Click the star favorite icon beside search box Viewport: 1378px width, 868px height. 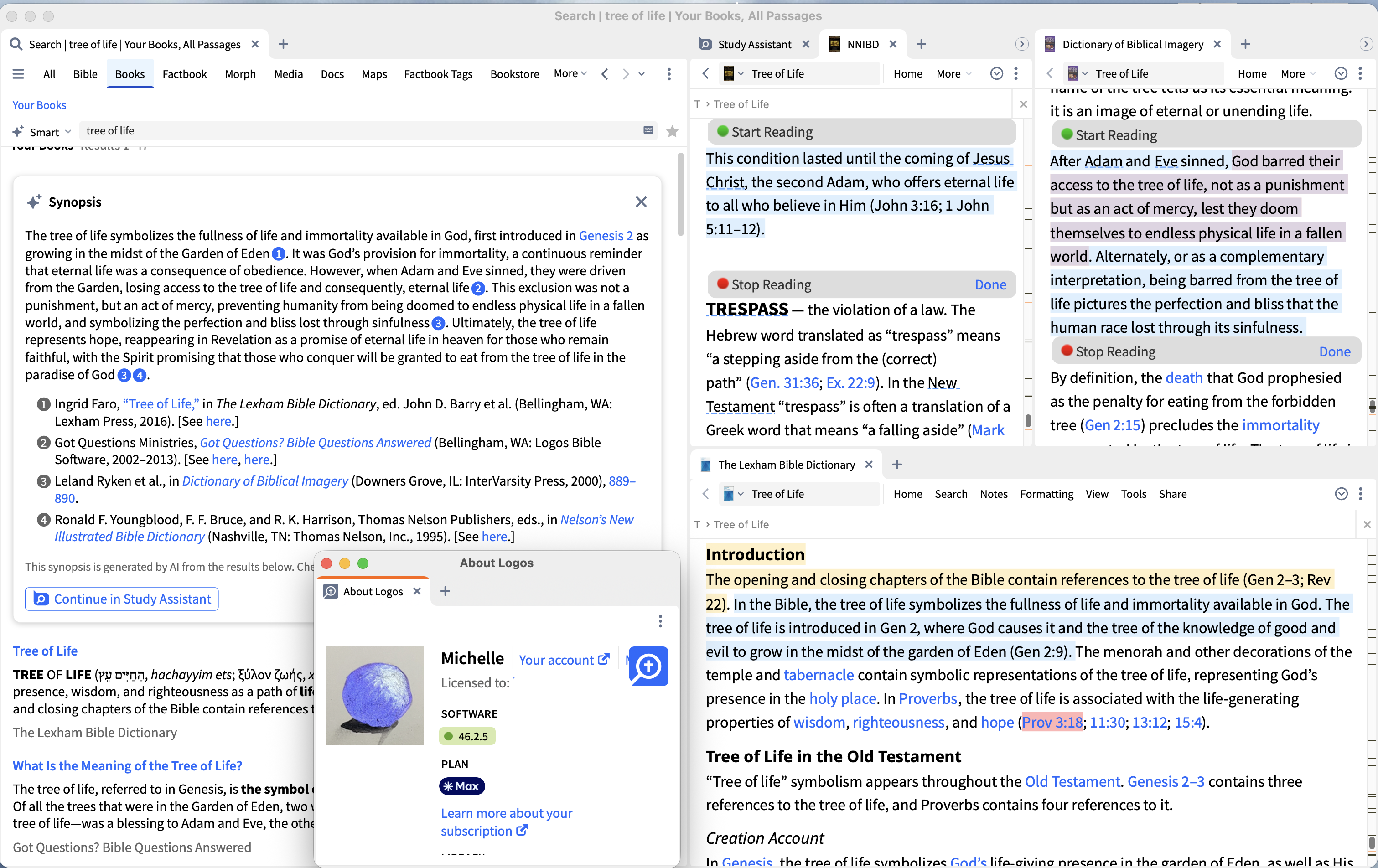coord(673,132)
